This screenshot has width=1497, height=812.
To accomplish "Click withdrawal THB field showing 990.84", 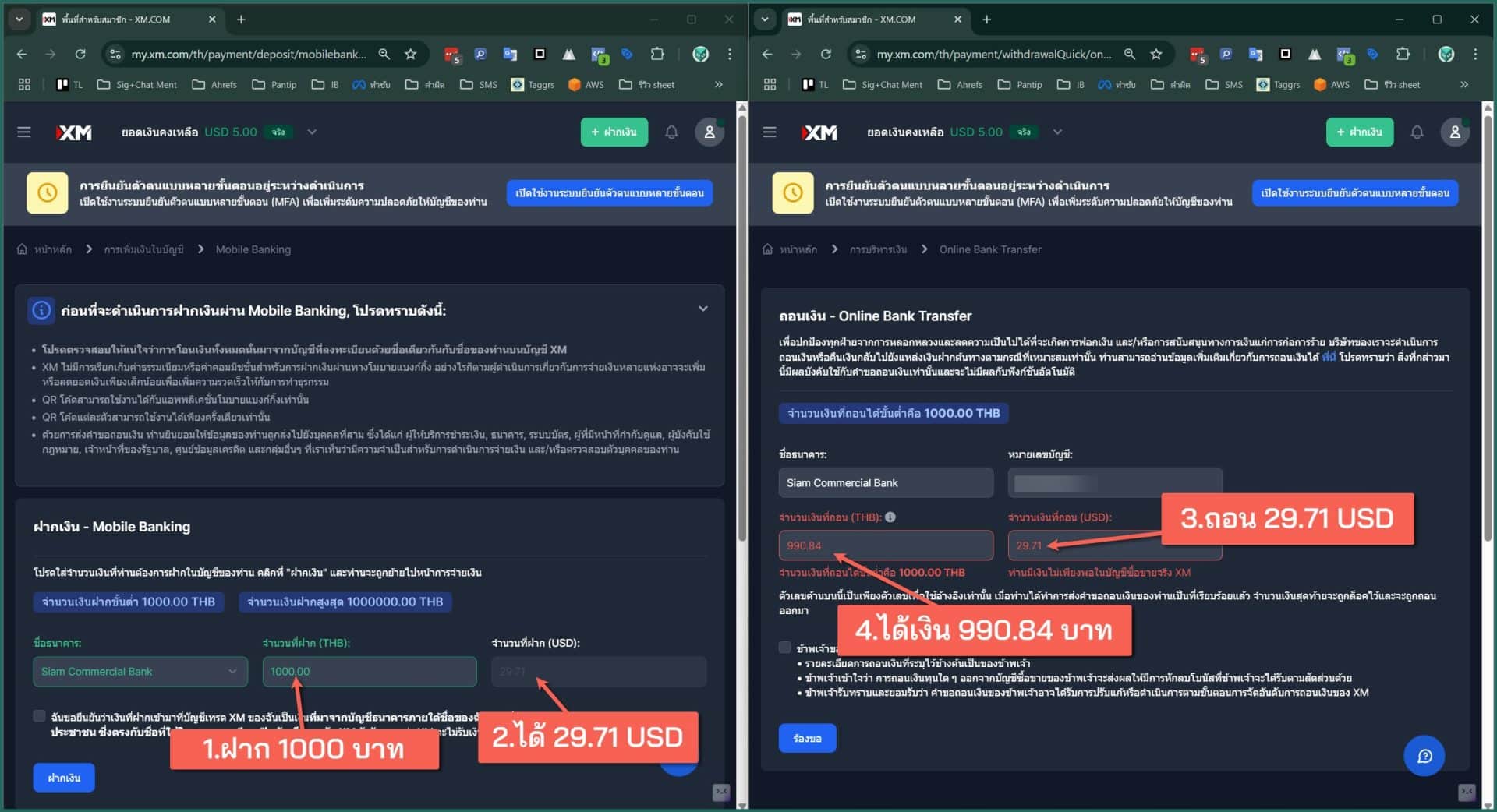I will (x=886, y=545).
